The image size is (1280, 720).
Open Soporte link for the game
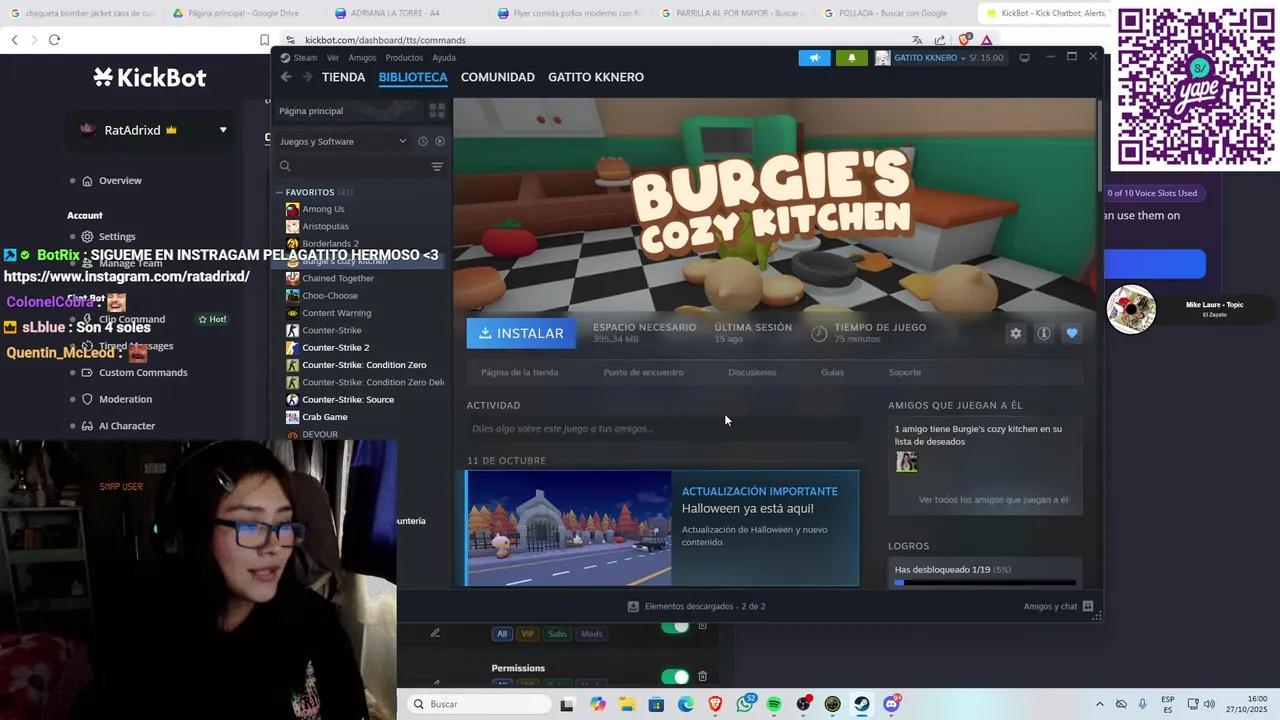coord(905,372)
